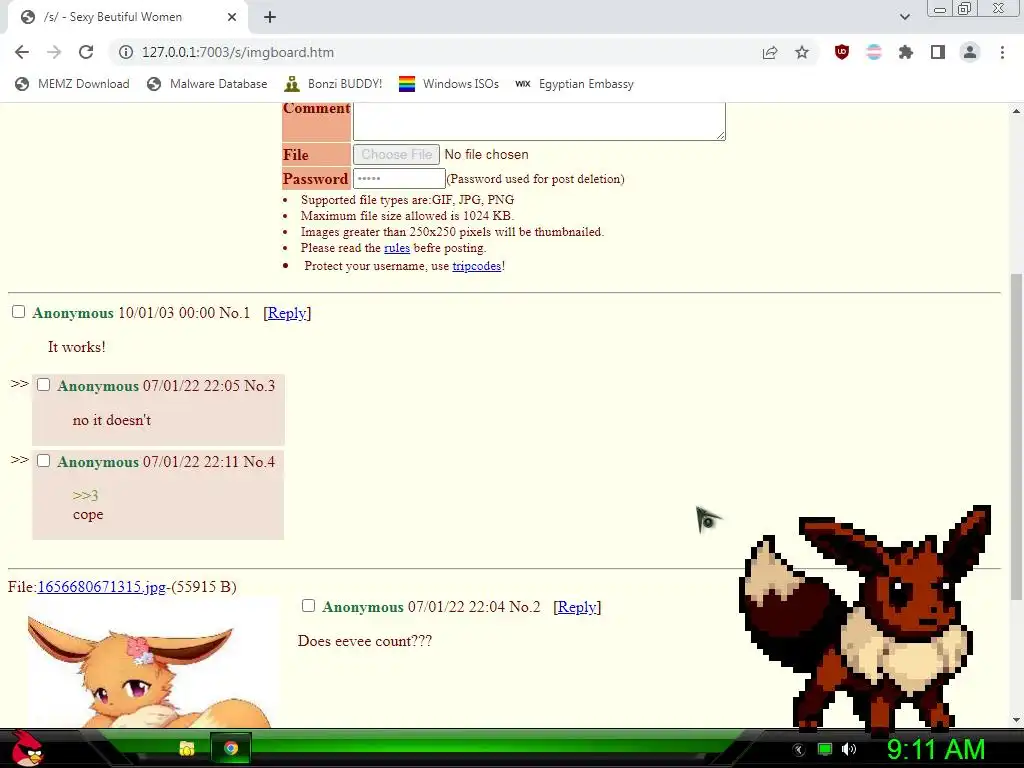Click the browser forward arrow
The height and width of the screenshot is (768, 1024).
point(54,52)
